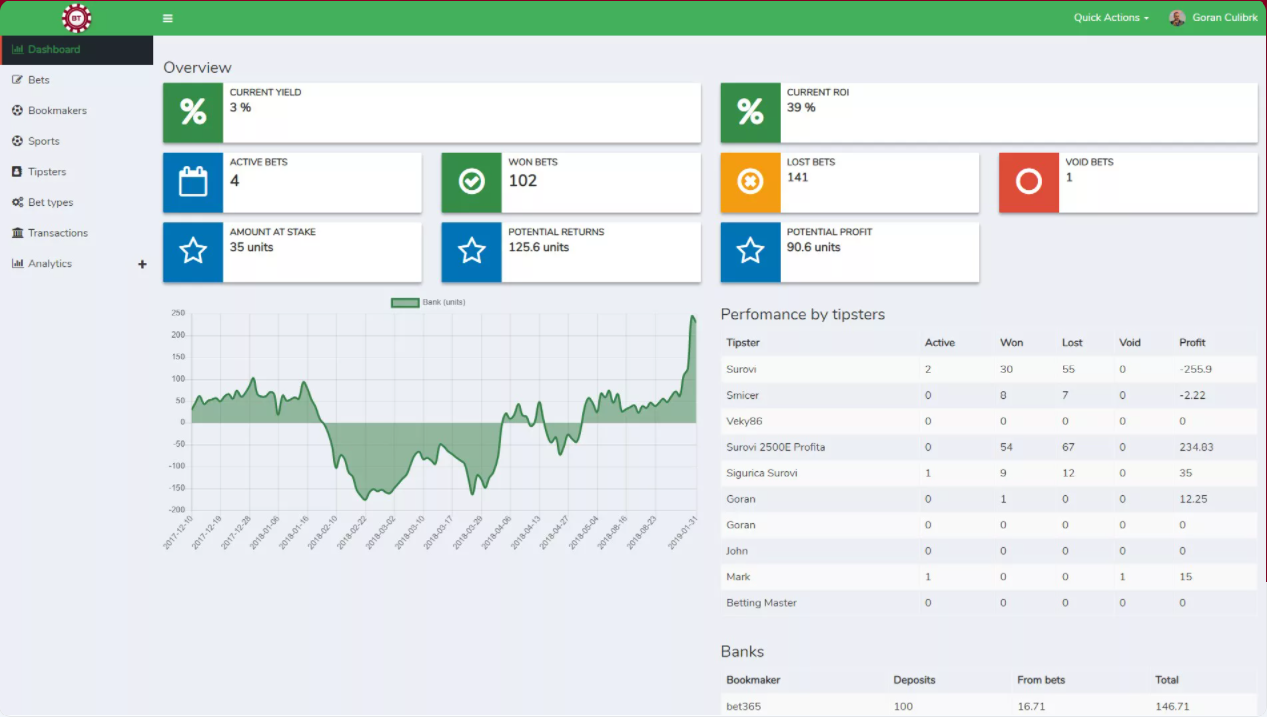
Task: Click the Void Bets red circle icon
Action: point(1029,183)
